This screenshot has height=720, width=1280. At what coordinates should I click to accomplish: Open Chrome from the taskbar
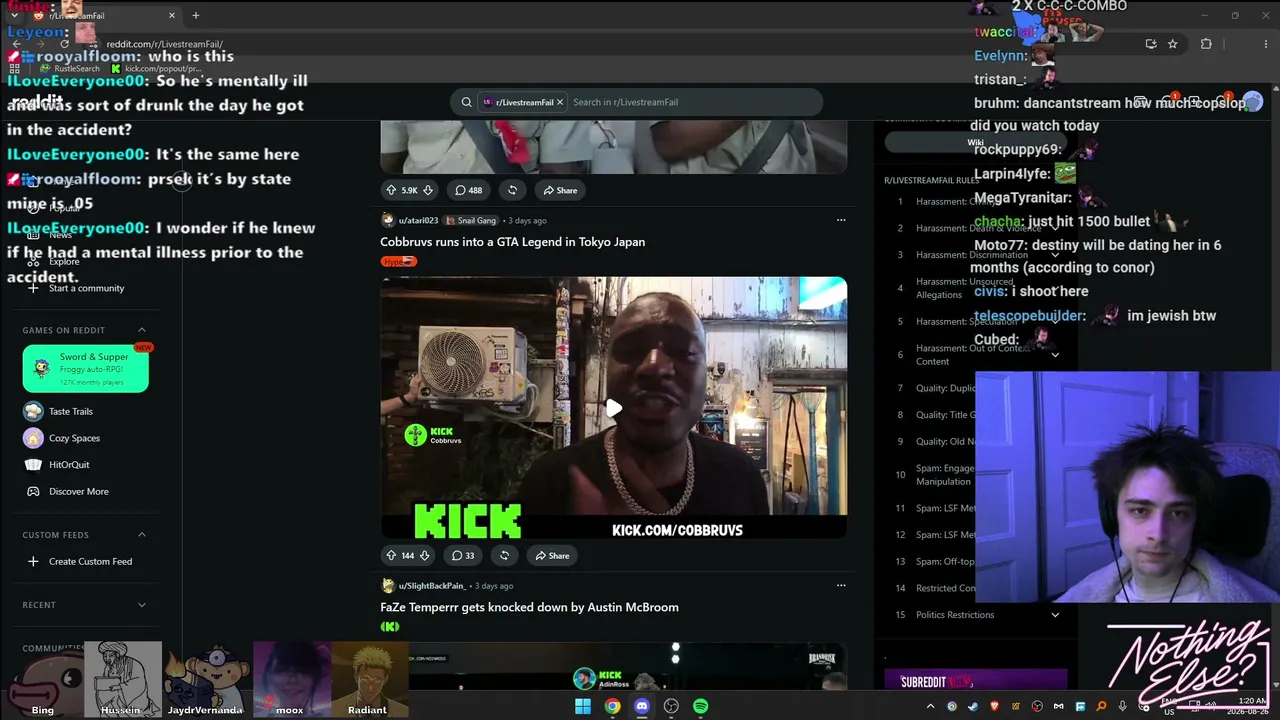click(612, 706)
